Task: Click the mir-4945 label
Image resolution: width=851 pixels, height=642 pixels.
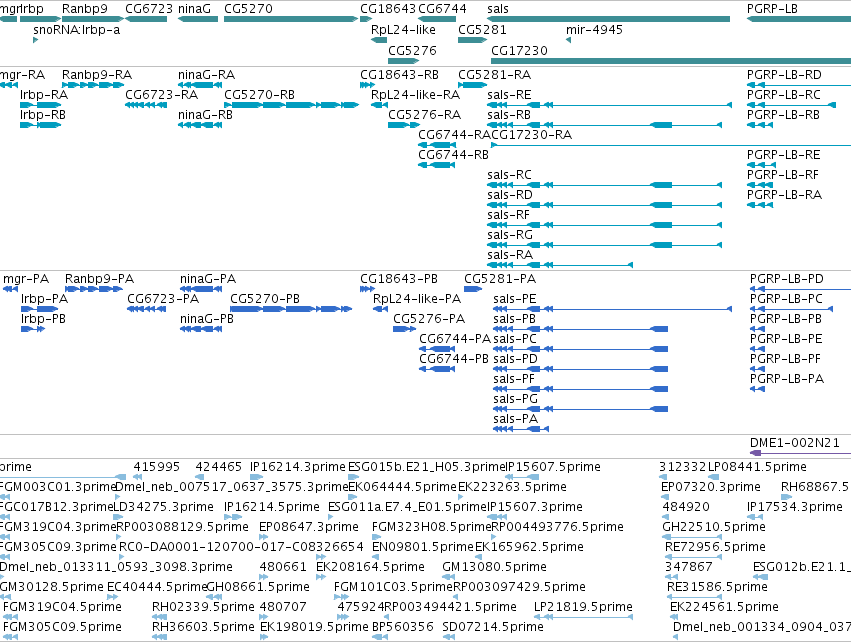Action: tap(594, 29)
